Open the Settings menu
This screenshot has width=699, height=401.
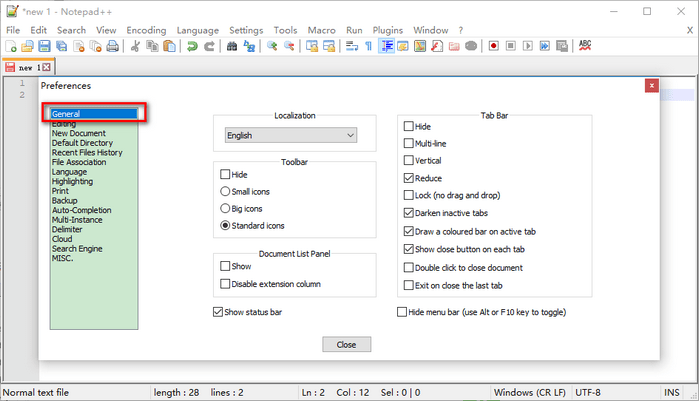click(246, 30)
